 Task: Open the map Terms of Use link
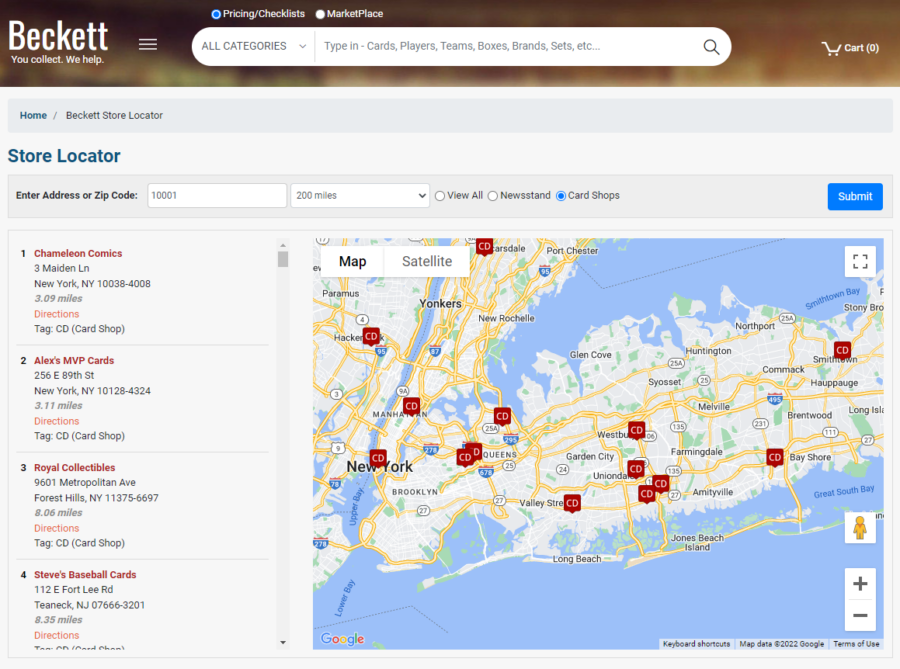[x=856, y=644]
